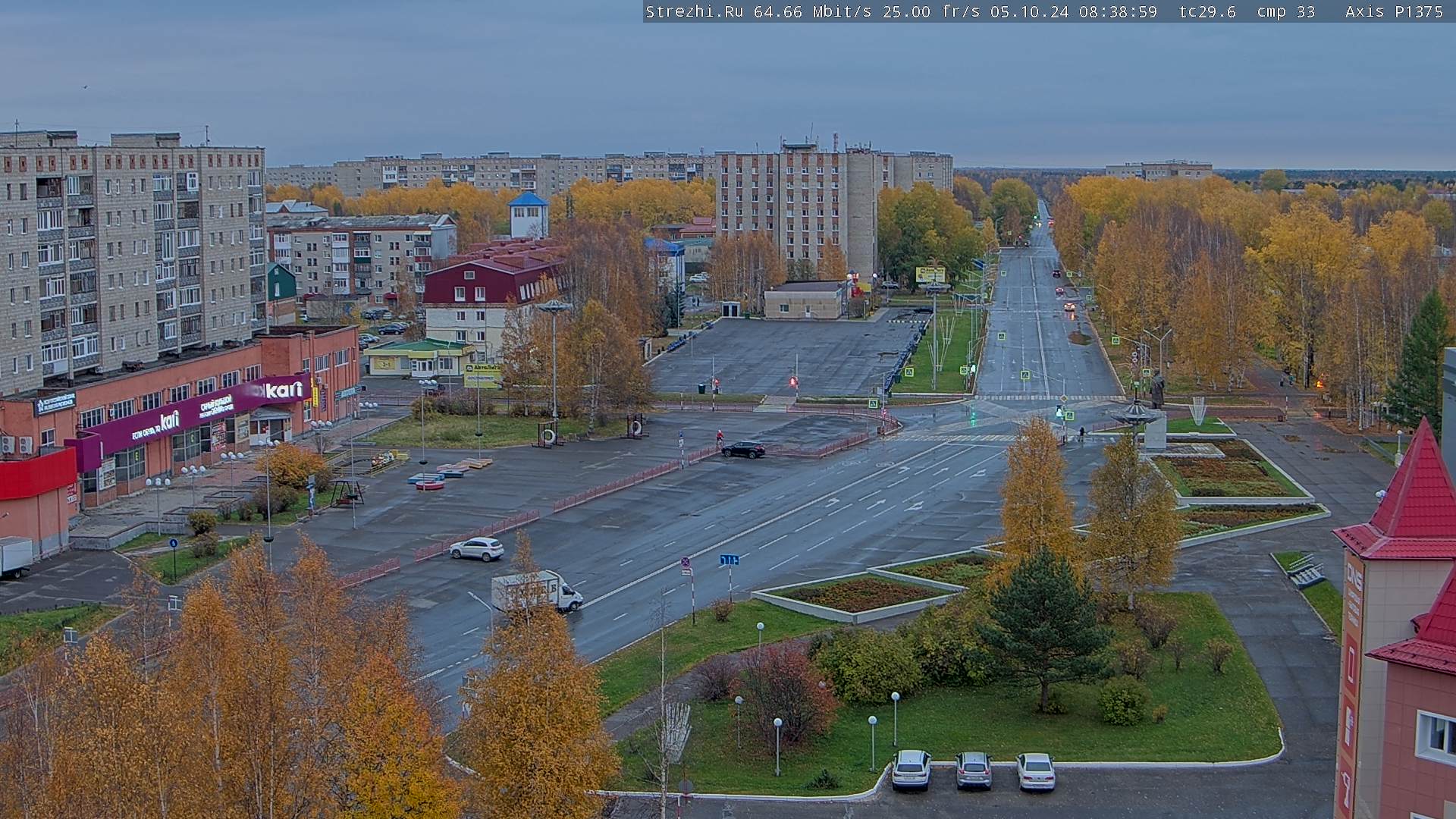This screenshot has width=1456, height=819.
Task: Click the "05.10.24" date stamp
Action: click(x=1029, y=11)
